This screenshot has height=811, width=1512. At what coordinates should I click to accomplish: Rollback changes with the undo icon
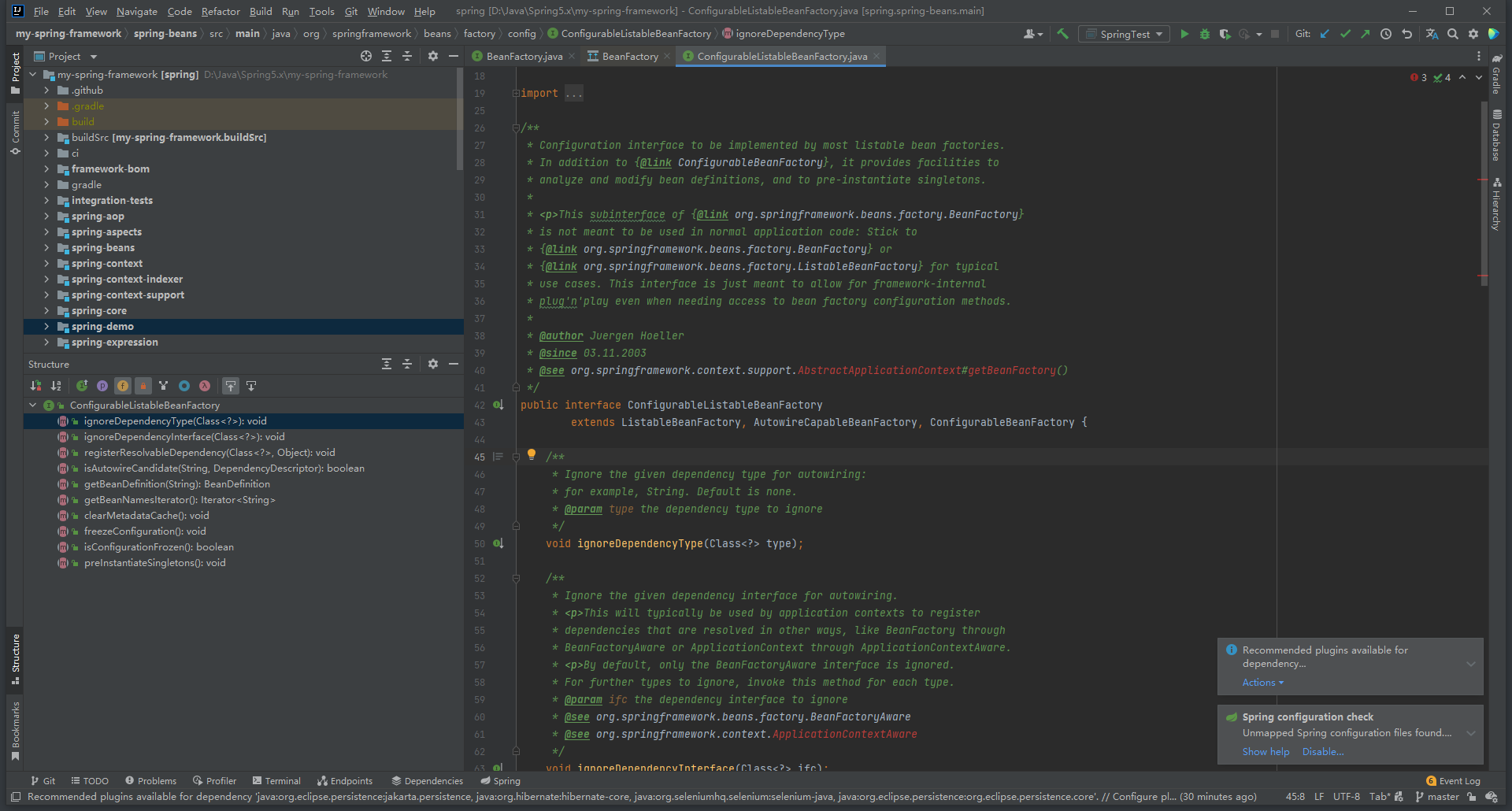(1406, 34)
